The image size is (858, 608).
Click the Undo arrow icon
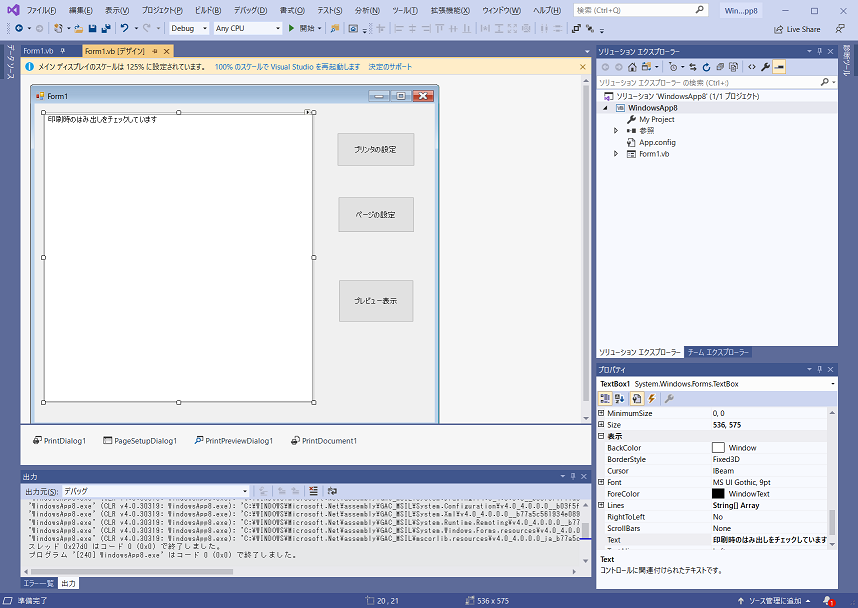pos(125,28)
